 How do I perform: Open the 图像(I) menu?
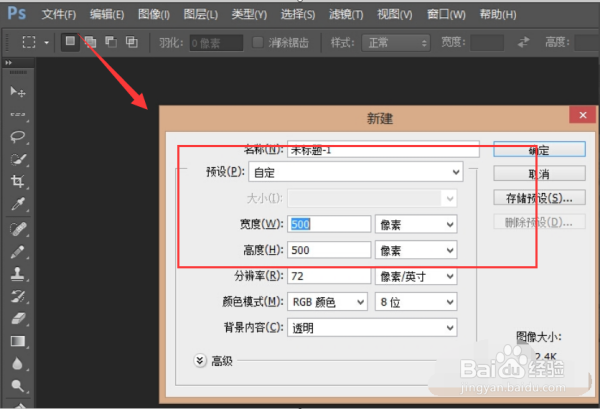click(x=154, y=15)
